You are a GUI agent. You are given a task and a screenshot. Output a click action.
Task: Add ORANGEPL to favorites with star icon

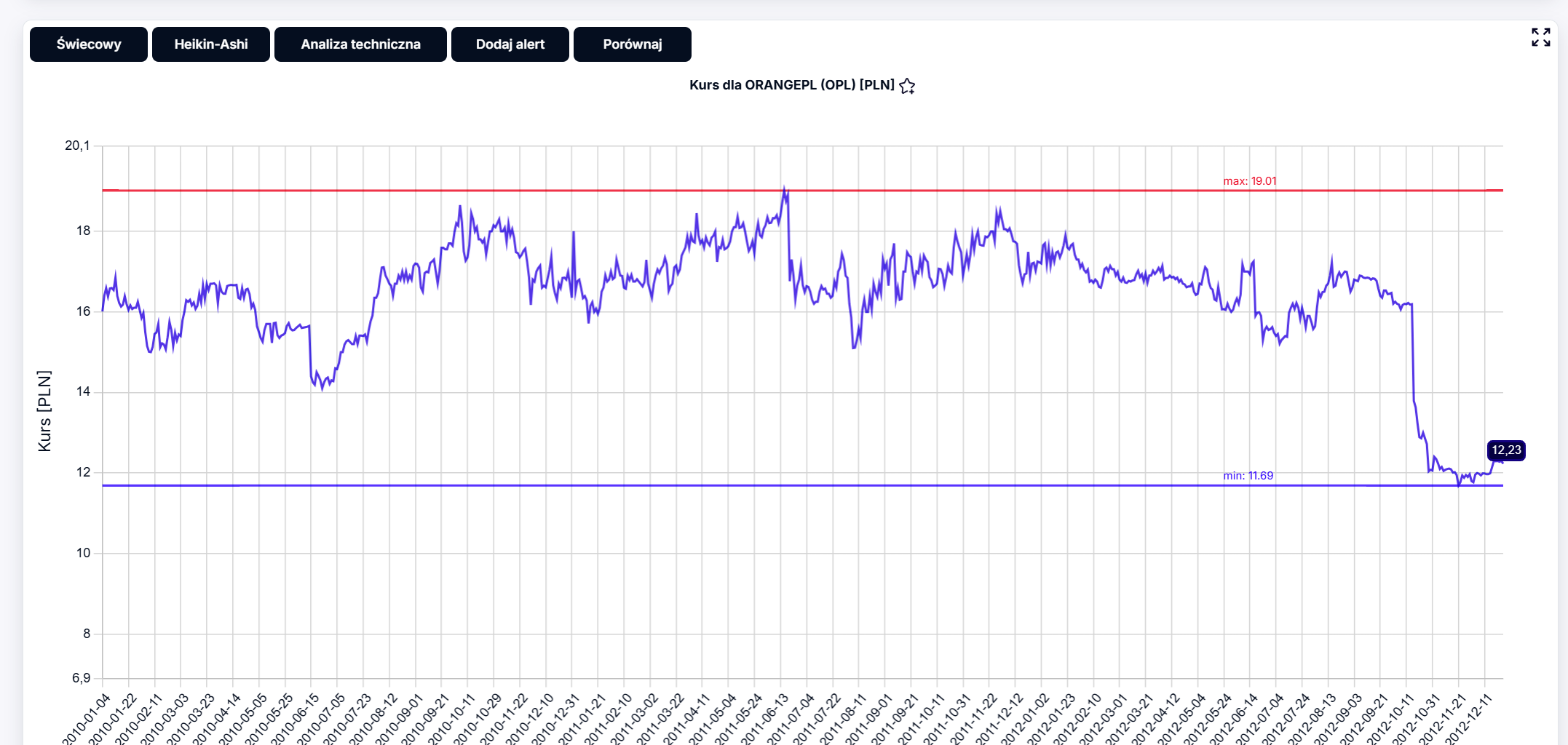point(907,86)
